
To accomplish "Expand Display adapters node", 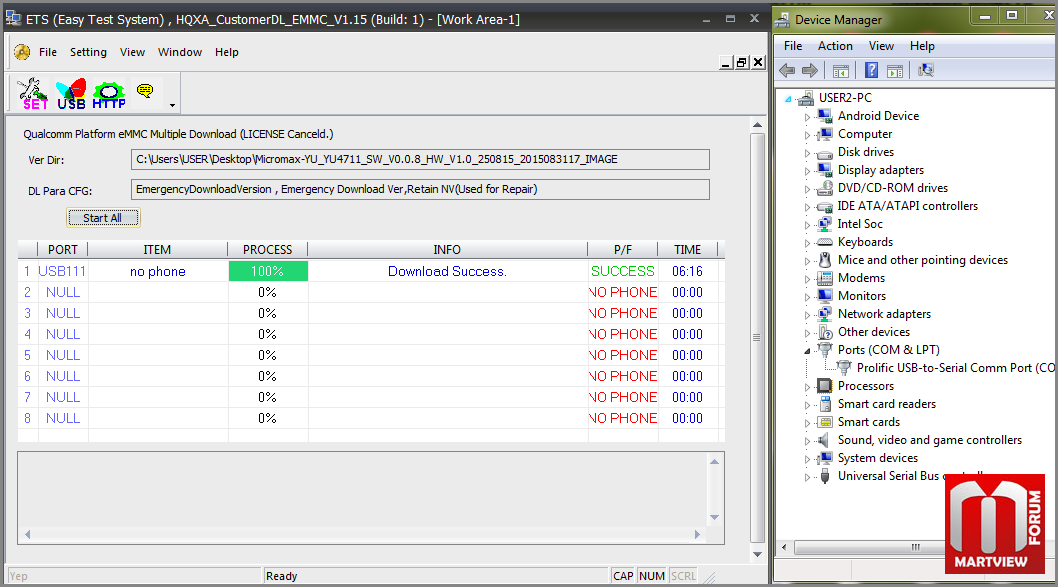I will (x=807, y=171).
